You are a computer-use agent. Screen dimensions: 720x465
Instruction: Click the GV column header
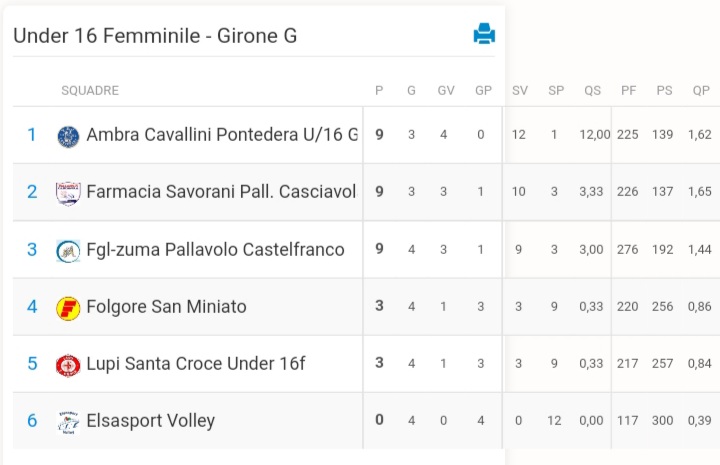point(446,90)
